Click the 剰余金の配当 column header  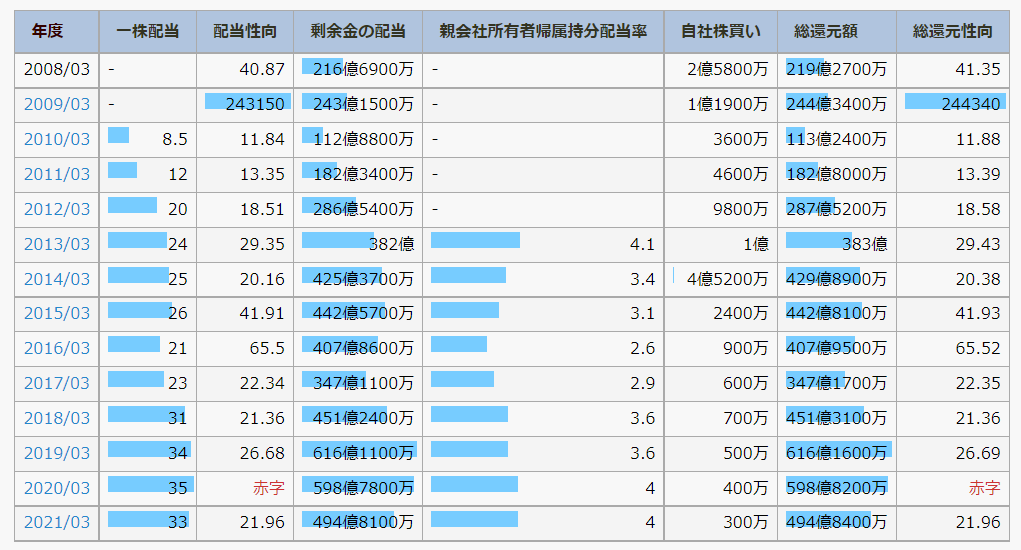click(x=358, y=31)
